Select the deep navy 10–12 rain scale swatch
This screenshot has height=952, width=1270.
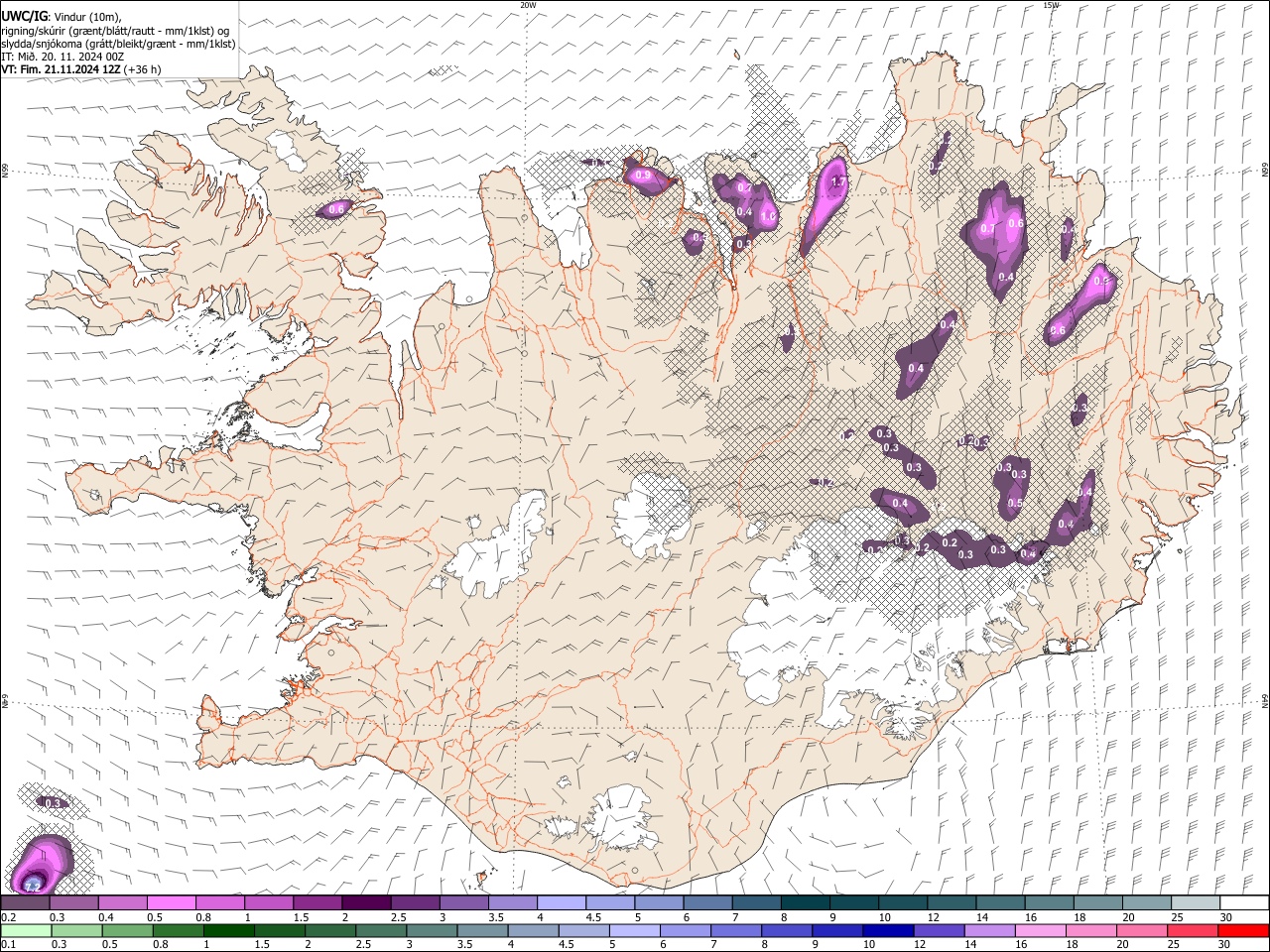(x=888, y=930)
